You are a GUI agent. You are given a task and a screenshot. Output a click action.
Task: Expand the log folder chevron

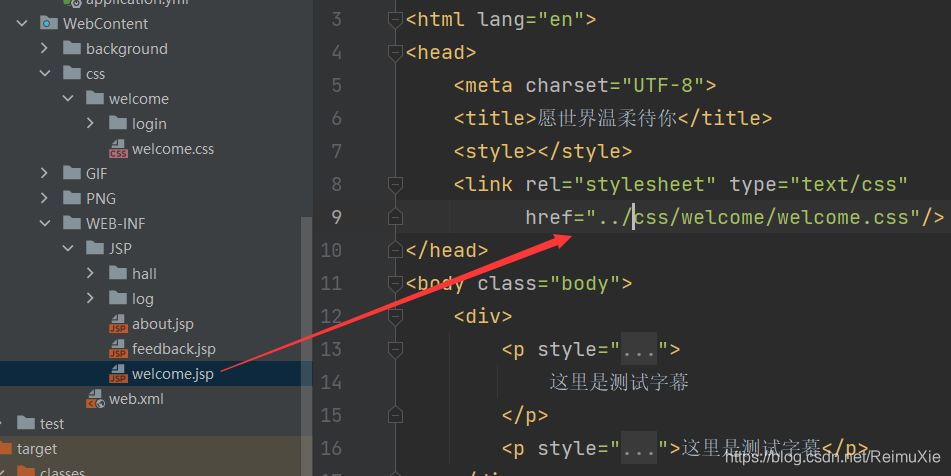click(x=90, y=298)
